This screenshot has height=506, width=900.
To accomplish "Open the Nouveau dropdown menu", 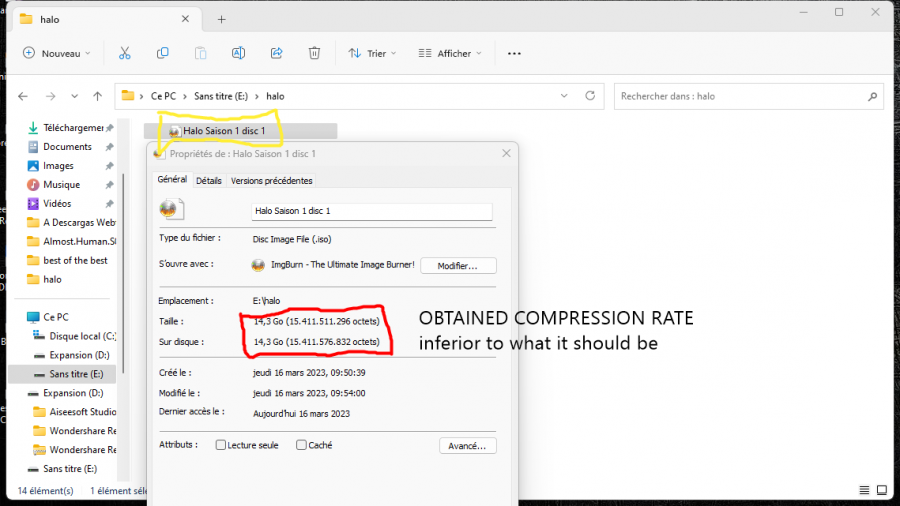I will [57, 53].
